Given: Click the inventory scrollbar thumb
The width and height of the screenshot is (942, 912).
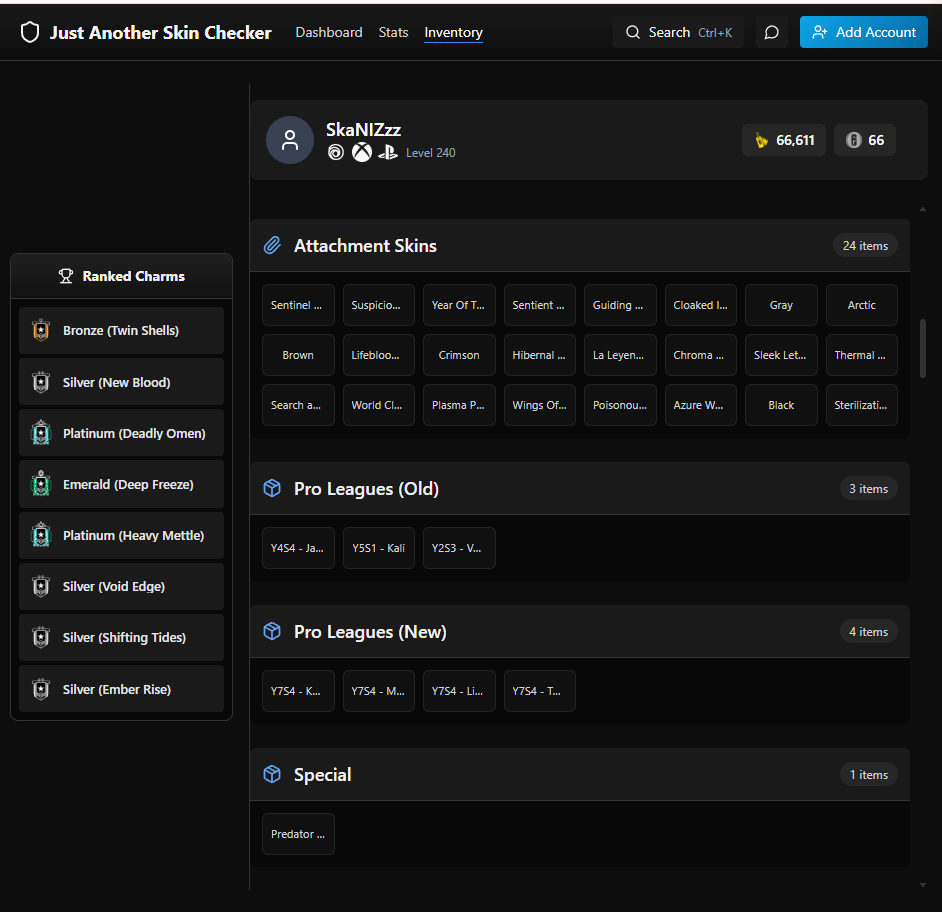Looking at the screenshot, I should (x=923, y=348).
